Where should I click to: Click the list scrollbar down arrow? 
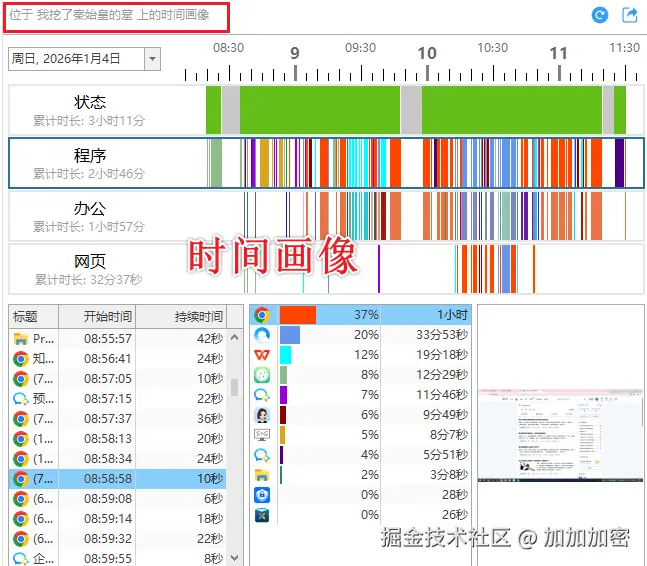coord(234,558)
